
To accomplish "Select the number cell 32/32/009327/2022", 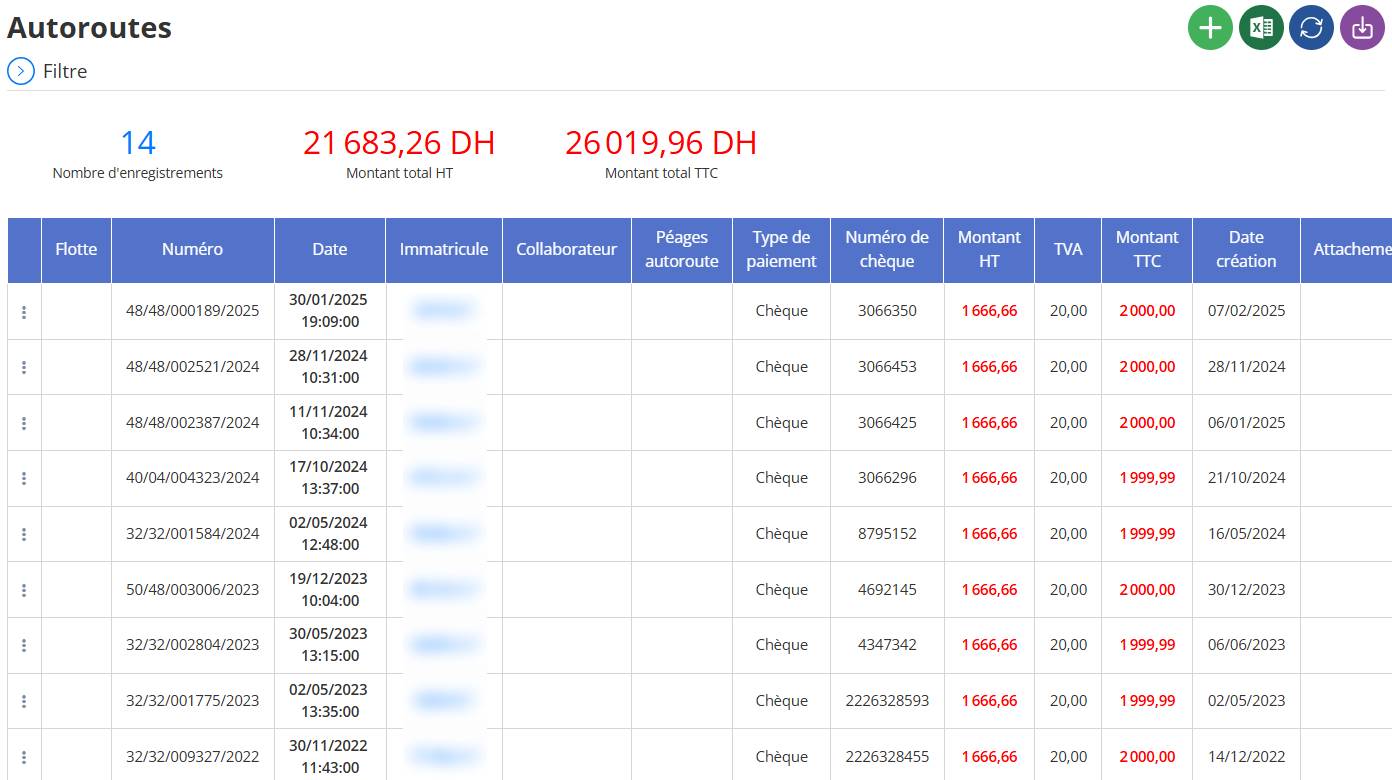I will [192, 757].
